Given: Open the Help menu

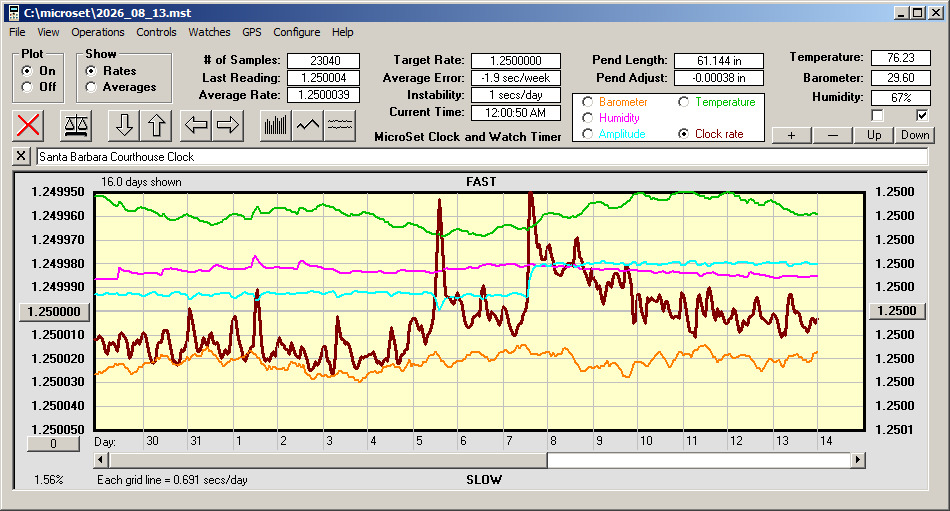Looking at the screenshot, I should tap(342, 32).
